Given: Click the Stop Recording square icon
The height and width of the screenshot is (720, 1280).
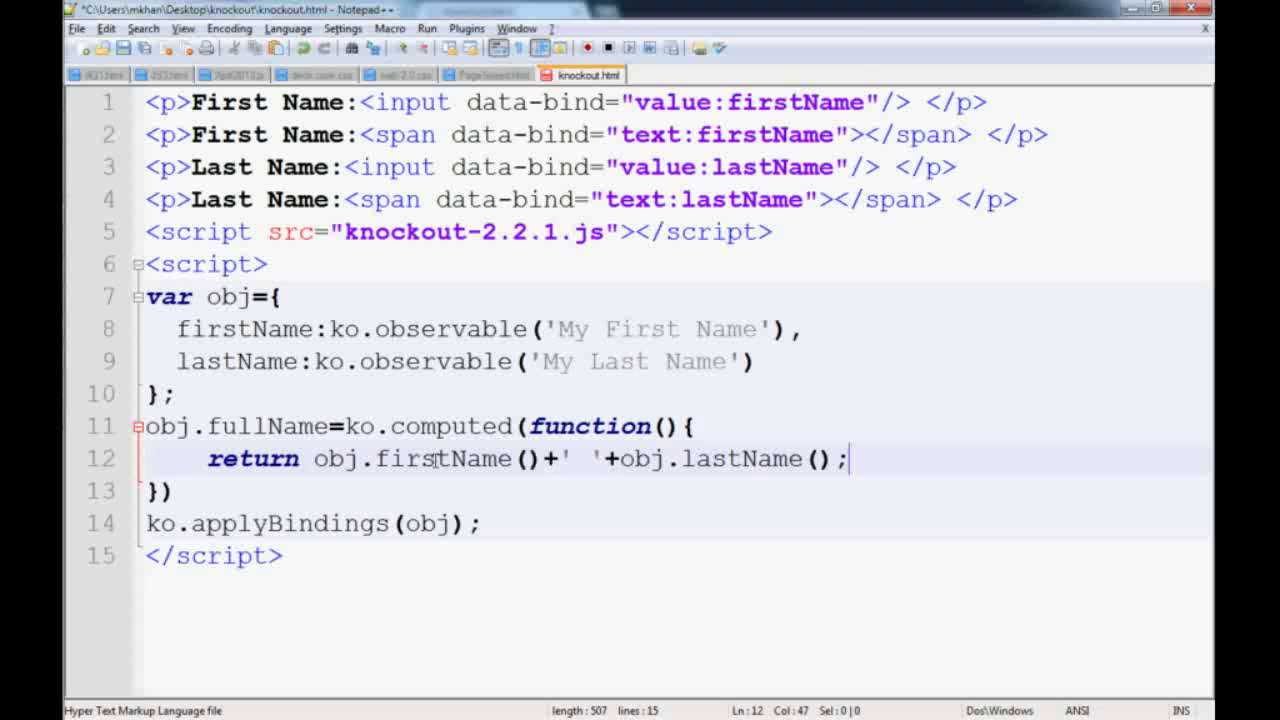Looking at the screenshot, I should click(x=610, y=48).
